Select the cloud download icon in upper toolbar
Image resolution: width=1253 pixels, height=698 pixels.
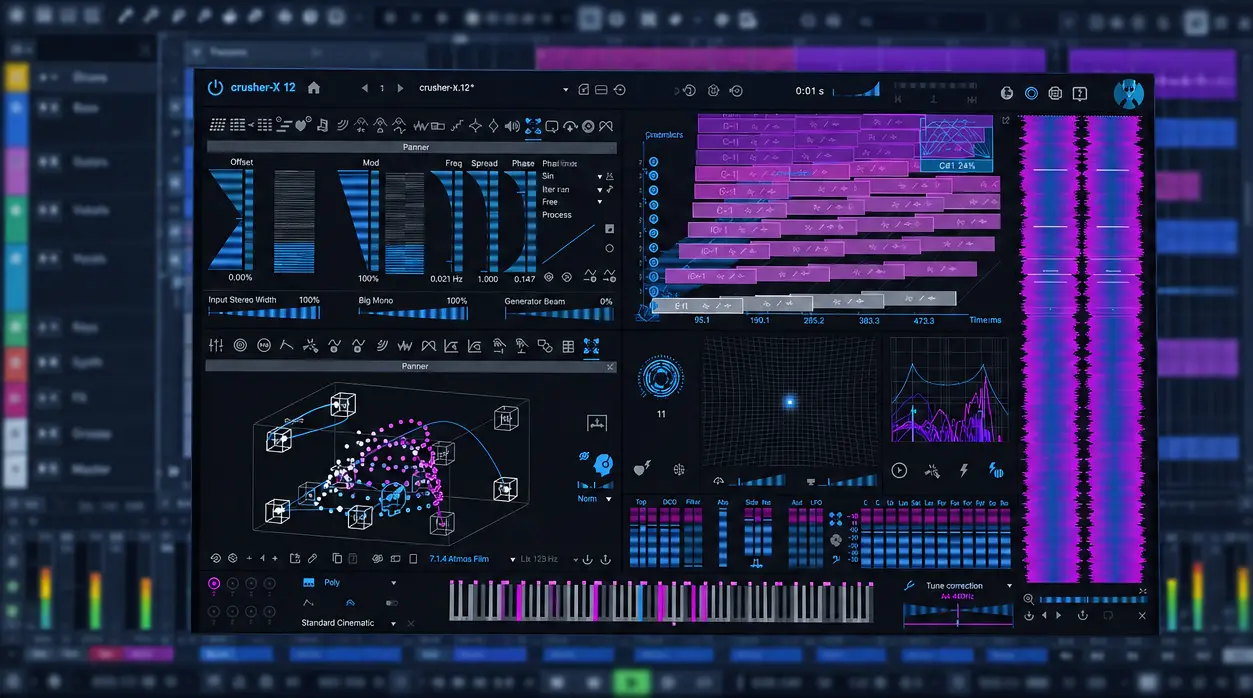pos(570,125)
